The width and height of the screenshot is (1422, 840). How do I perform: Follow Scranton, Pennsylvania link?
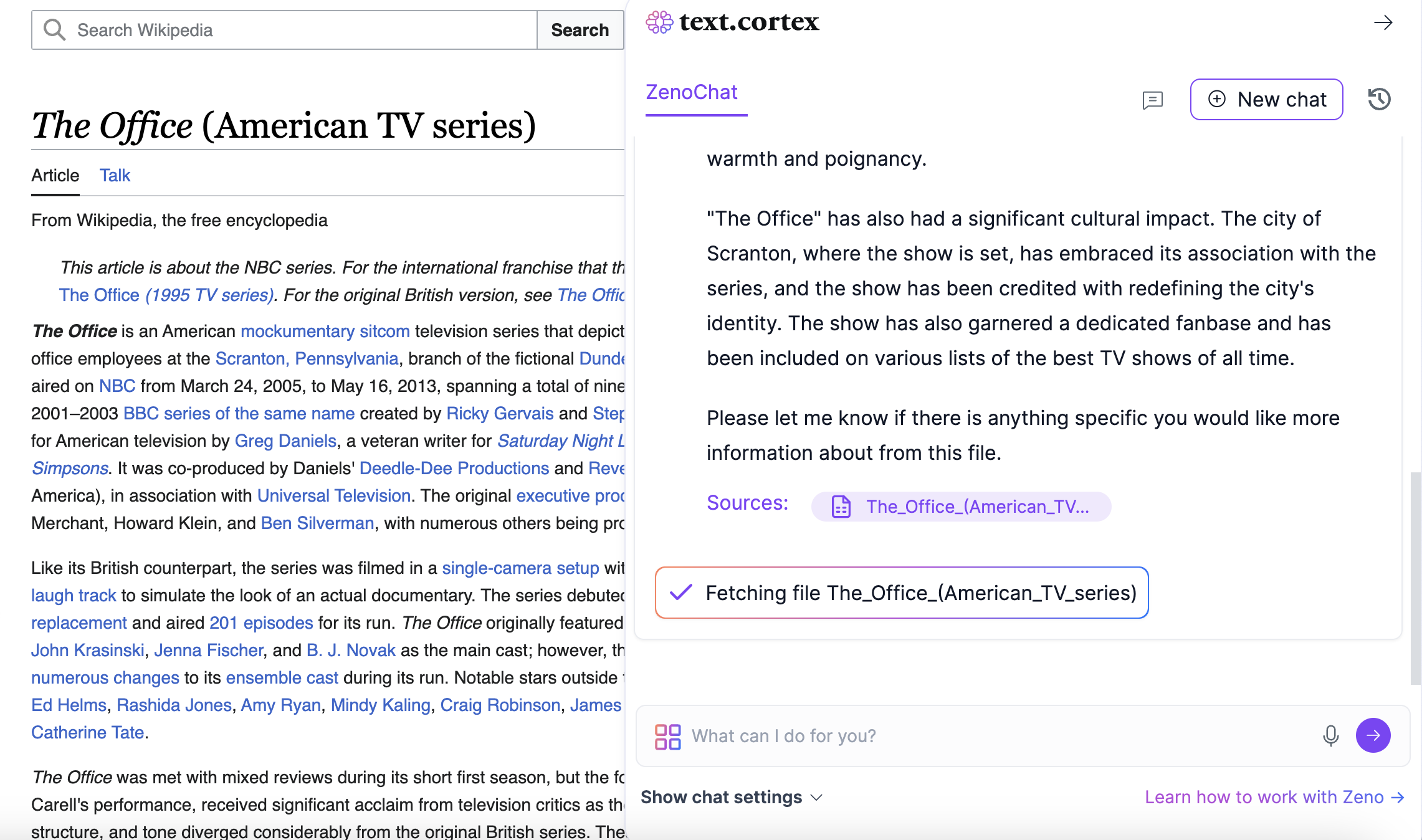(307, 358)
